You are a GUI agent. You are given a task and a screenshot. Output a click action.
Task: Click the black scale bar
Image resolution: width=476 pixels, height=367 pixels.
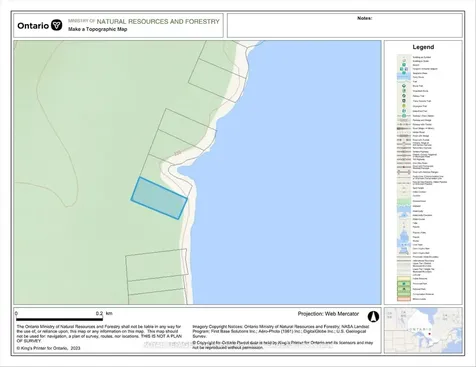(59, 319)
